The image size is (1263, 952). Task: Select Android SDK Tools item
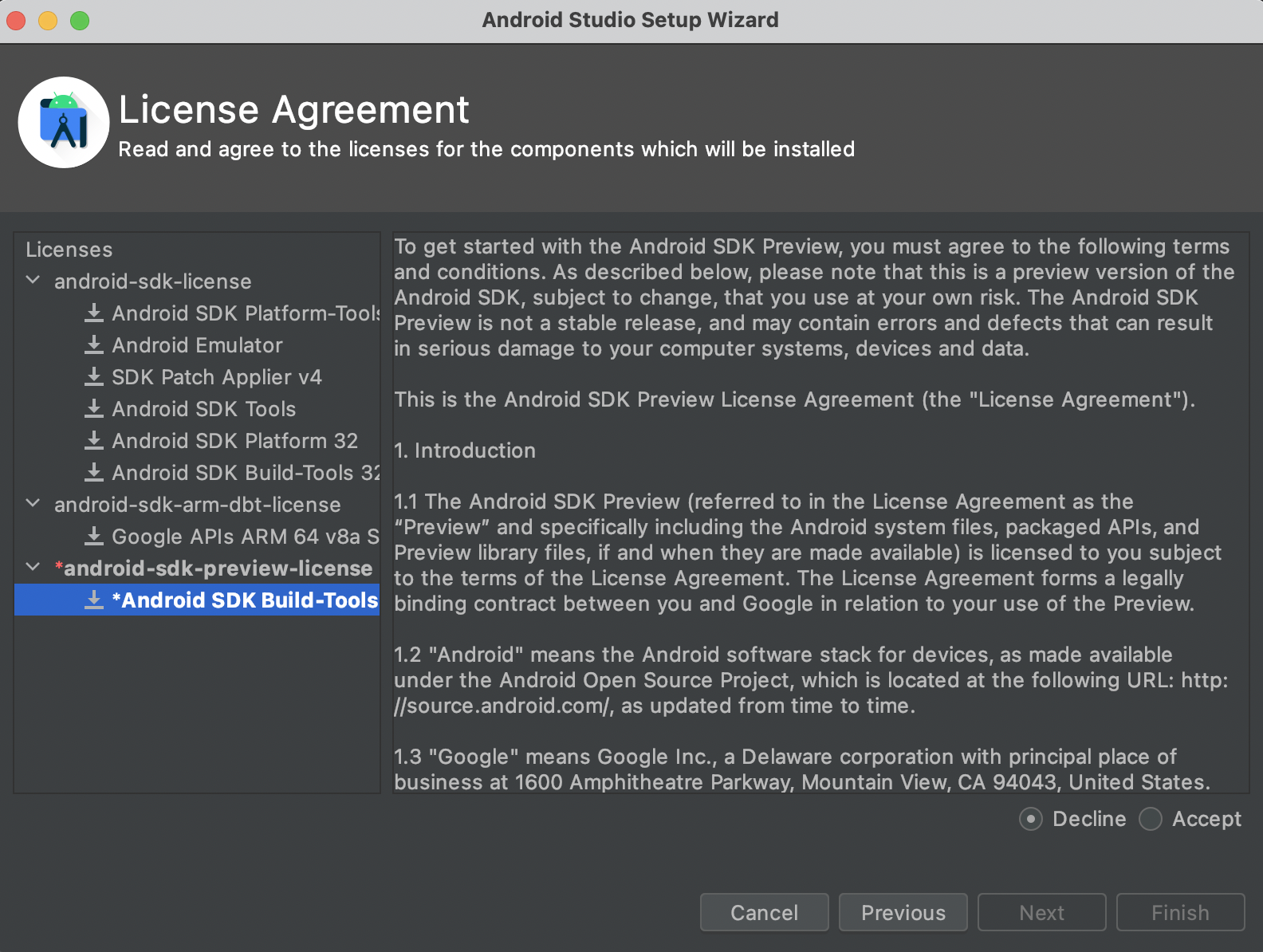click(x=203, y=409)
